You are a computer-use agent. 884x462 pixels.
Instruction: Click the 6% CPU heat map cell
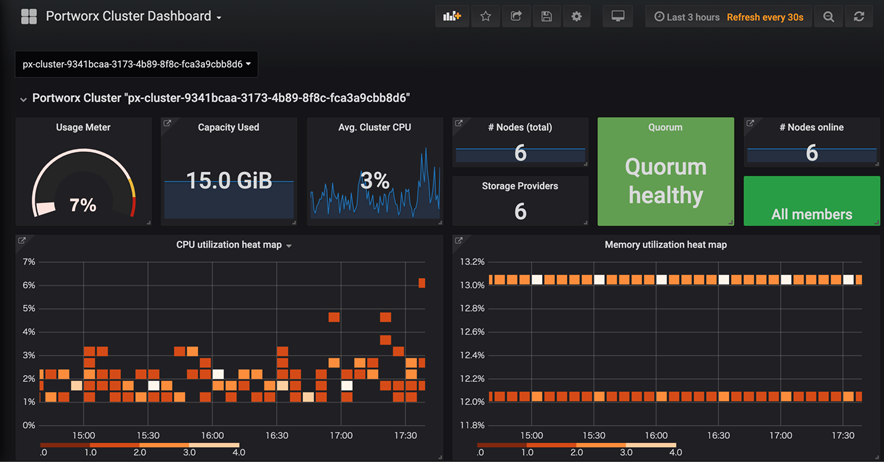[x=422, y=283]
